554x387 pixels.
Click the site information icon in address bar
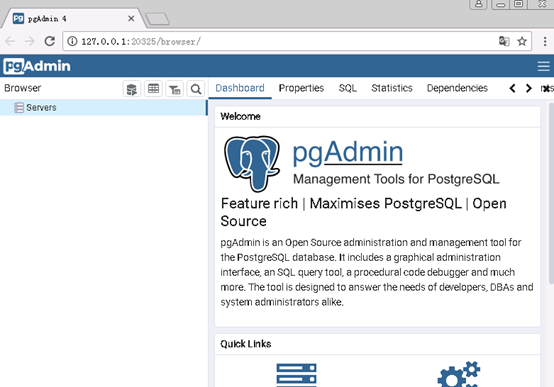pos(72,41)
